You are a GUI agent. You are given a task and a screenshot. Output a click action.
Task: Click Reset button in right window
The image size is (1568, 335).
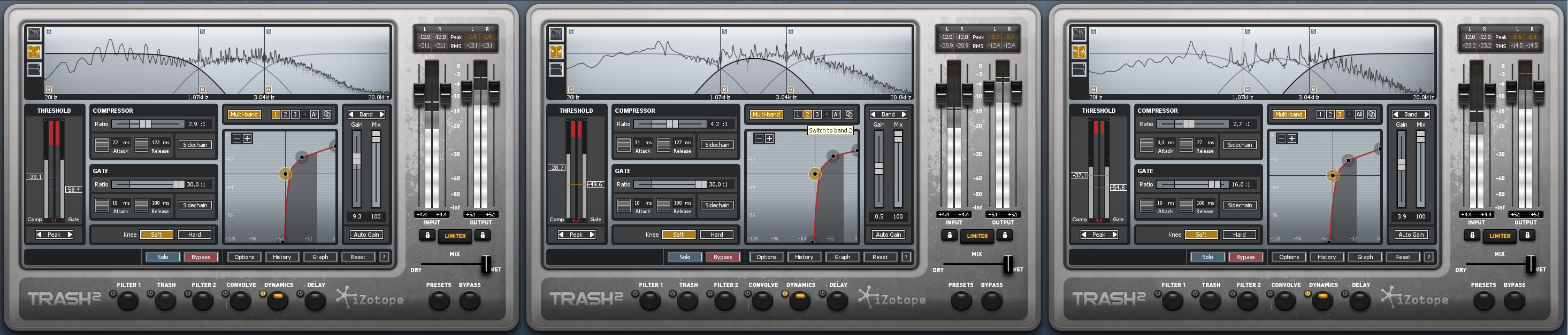coord(1403,257)
